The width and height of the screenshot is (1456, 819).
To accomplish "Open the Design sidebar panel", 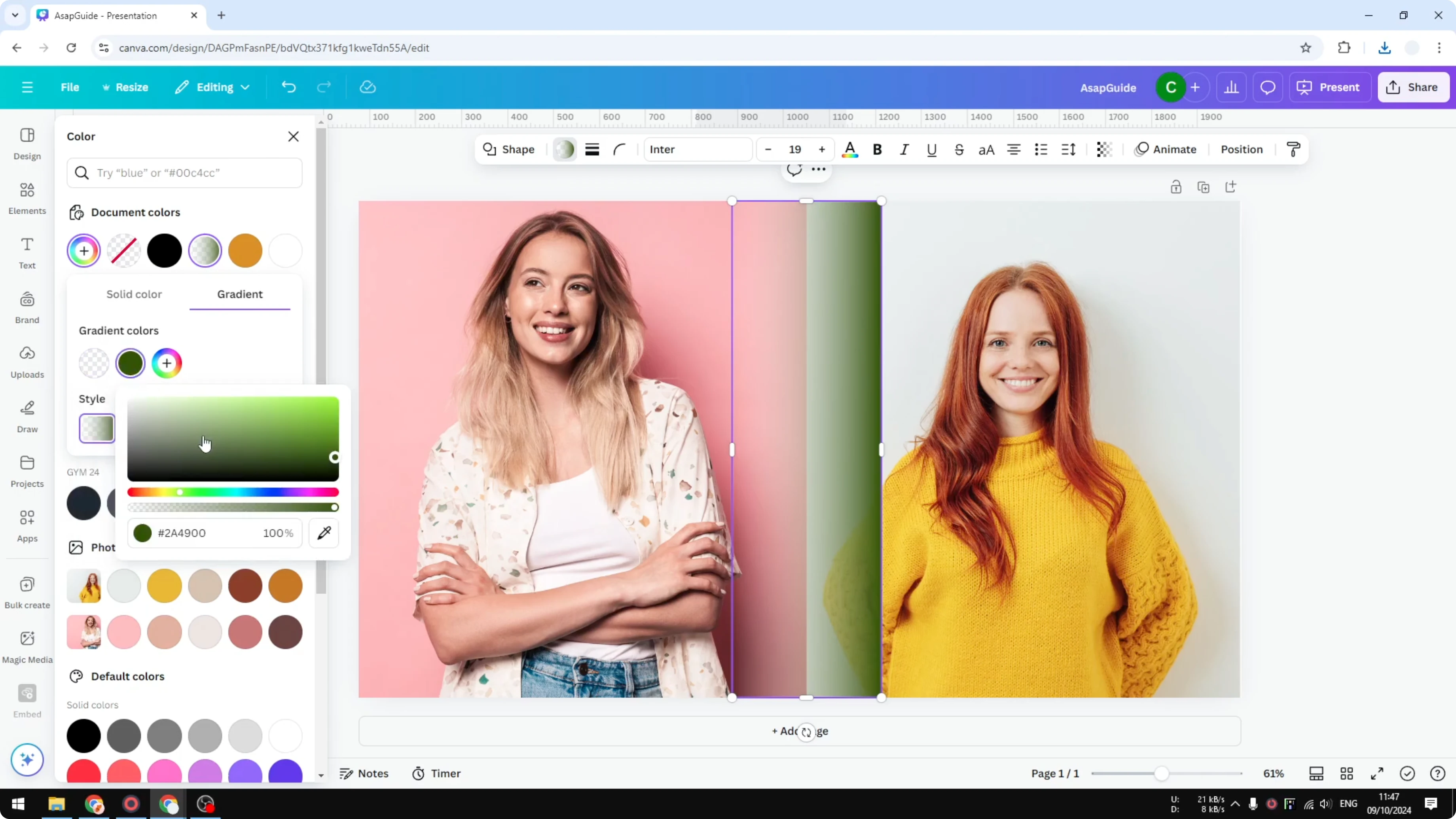I will tap(27, 144).
